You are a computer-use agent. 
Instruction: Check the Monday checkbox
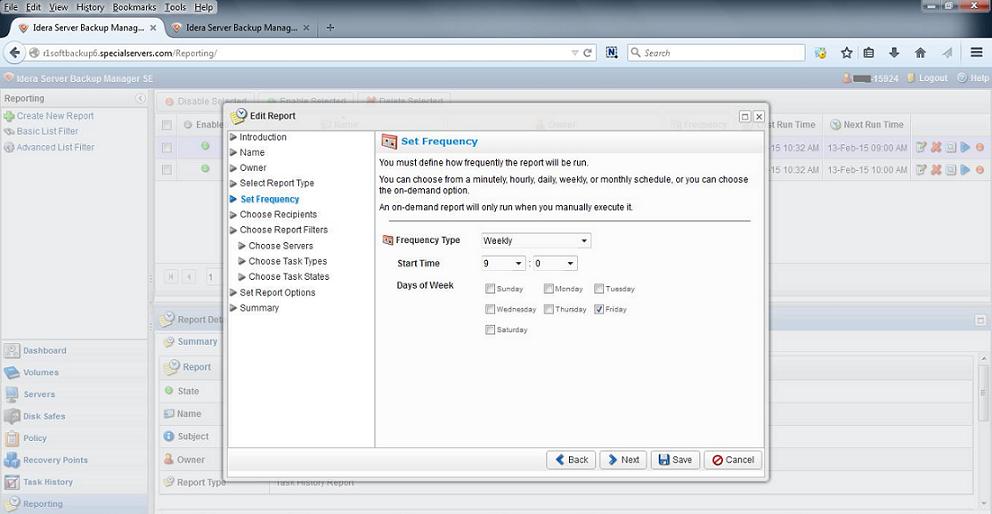pyautogui.click(x=549, y=289)
